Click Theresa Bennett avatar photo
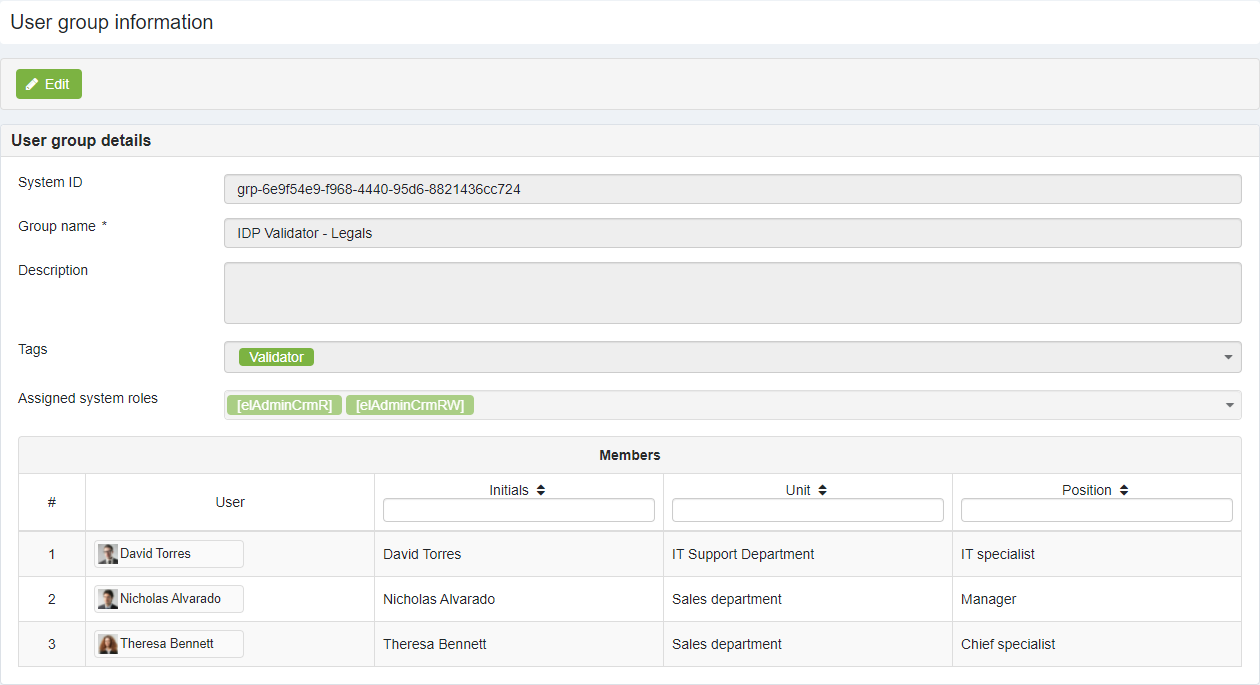The image size is (1260, 685). pyautogui.click(x=108, y=644)
